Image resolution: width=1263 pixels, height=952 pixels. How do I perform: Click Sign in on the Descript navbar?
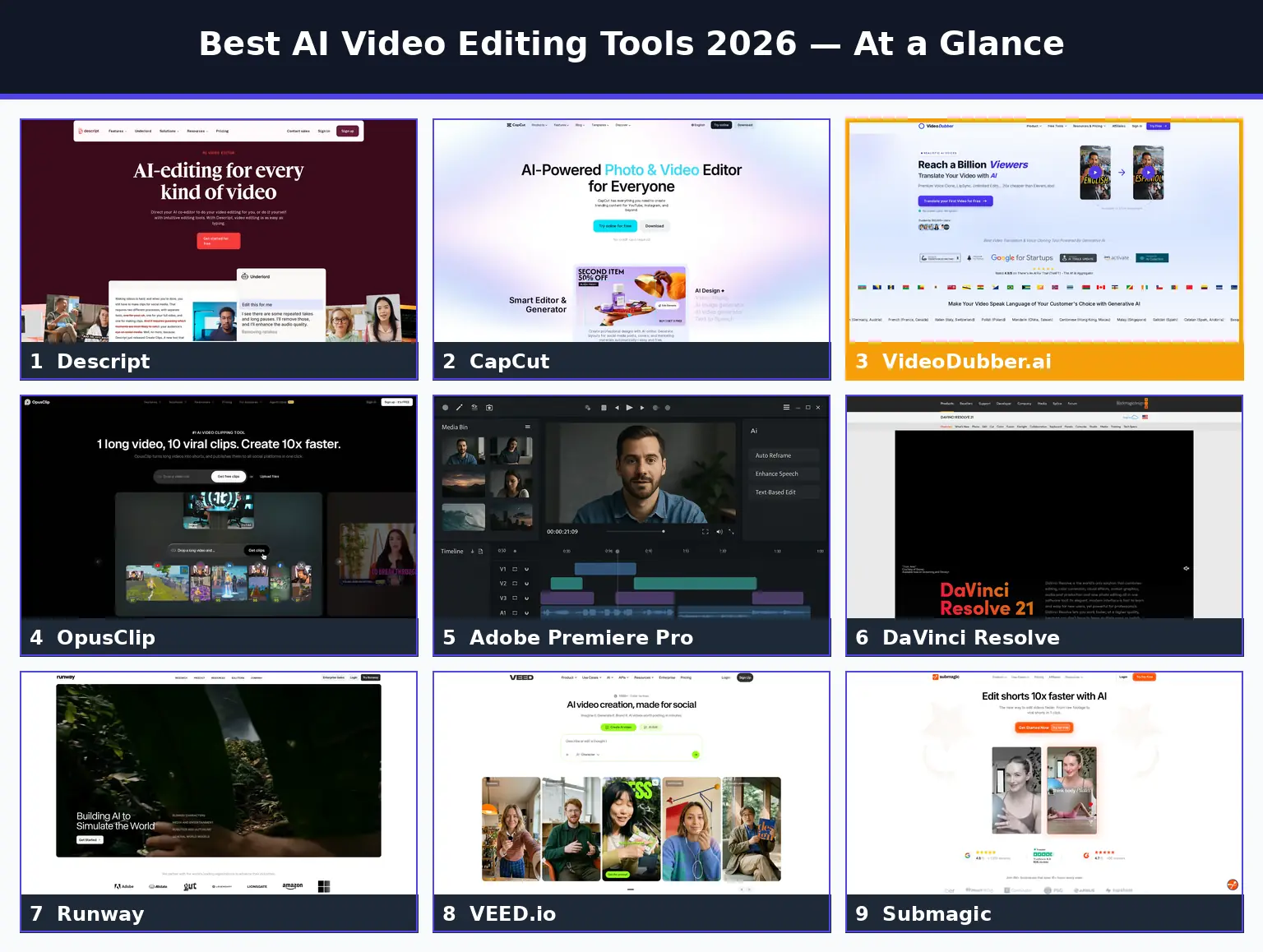pyautogui.click(x=324, y=131)
